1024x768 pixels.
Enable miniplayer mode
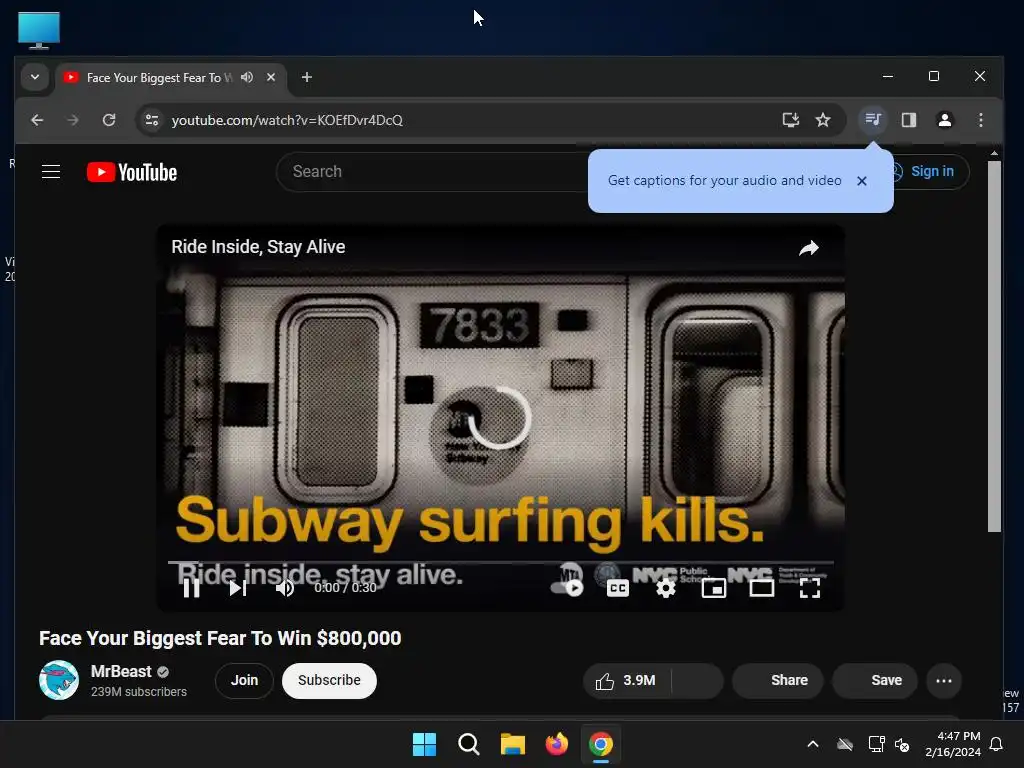point(713,588)
